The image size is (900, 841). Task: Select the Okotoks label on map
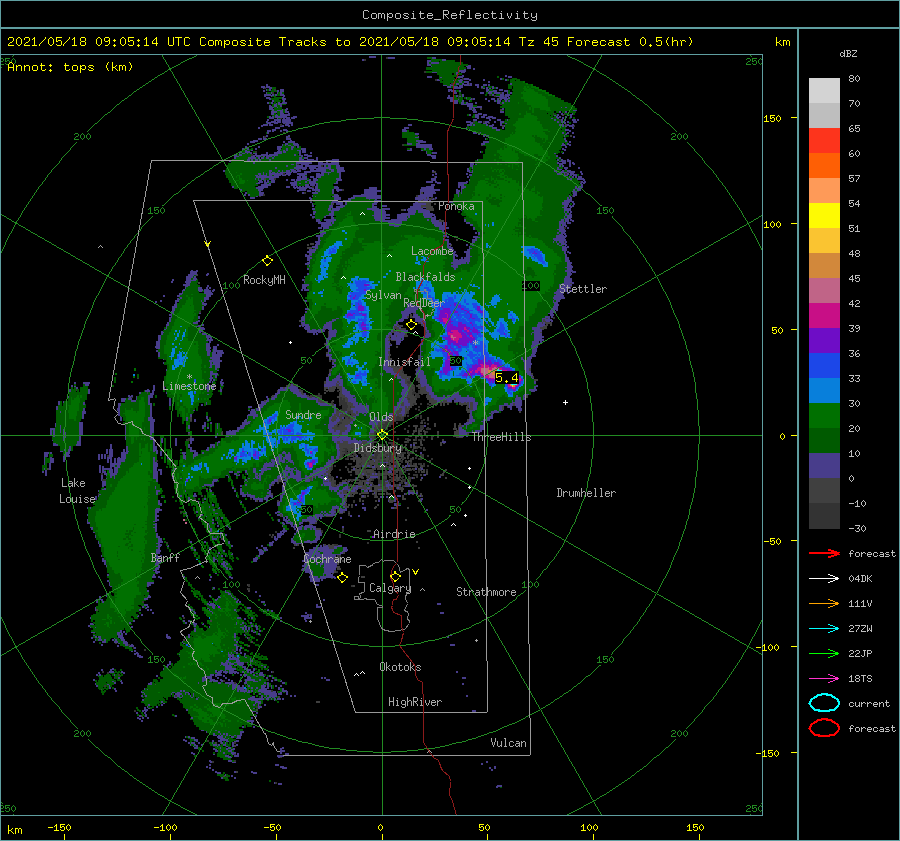400,667
